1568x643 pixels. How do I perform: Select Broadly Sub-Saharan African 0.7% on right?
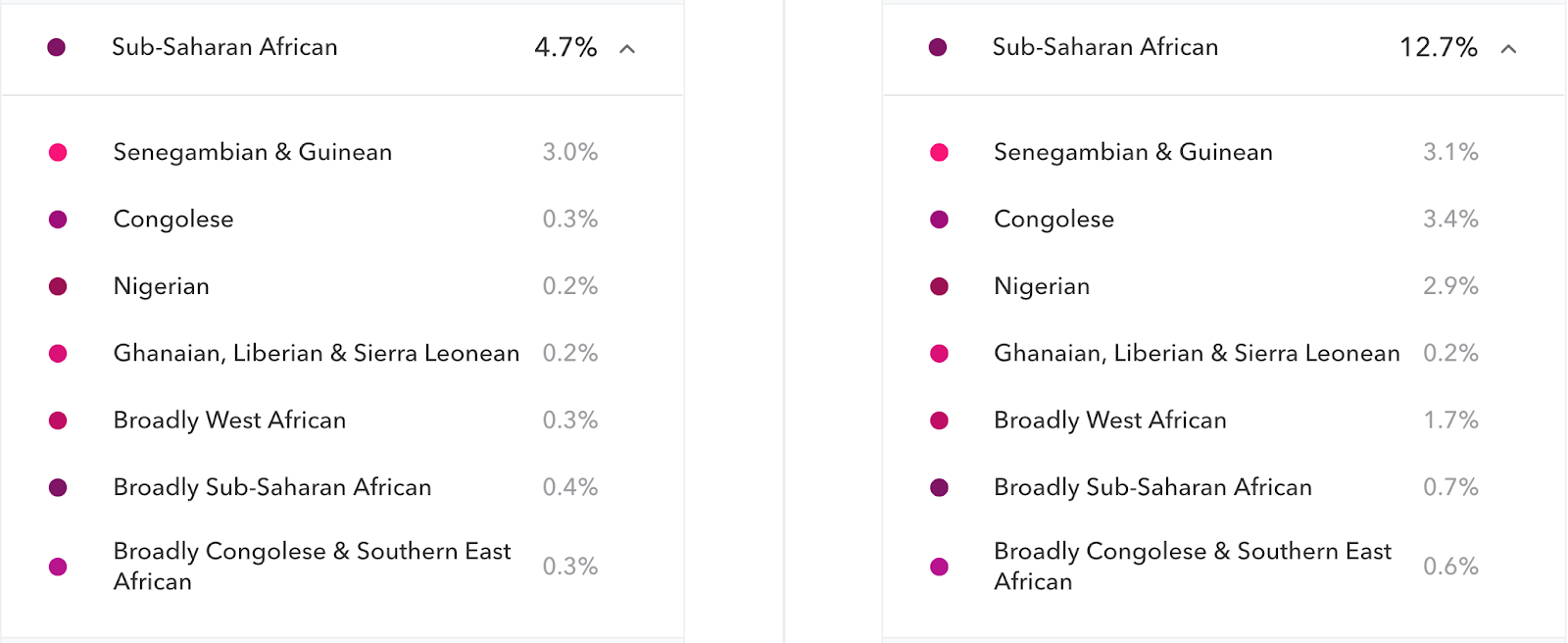tap(1152, 487)
